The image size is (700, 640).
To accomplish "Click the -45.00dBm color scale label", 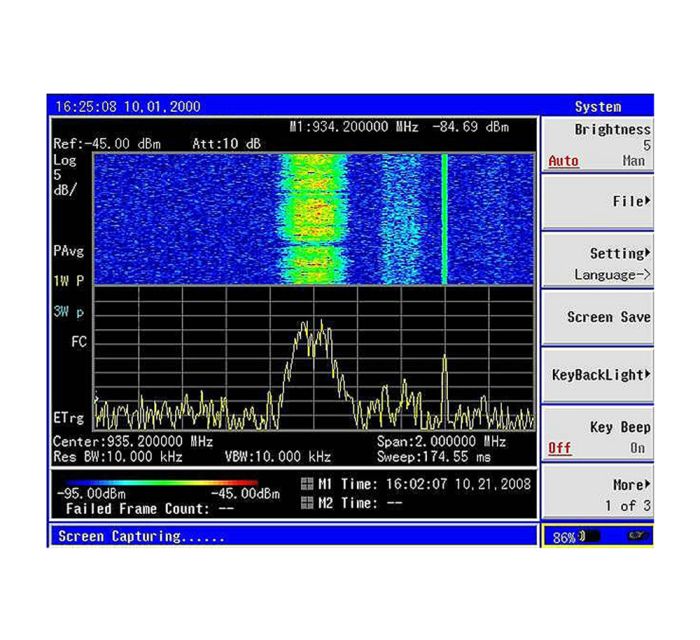I will (x=245, y=494).
